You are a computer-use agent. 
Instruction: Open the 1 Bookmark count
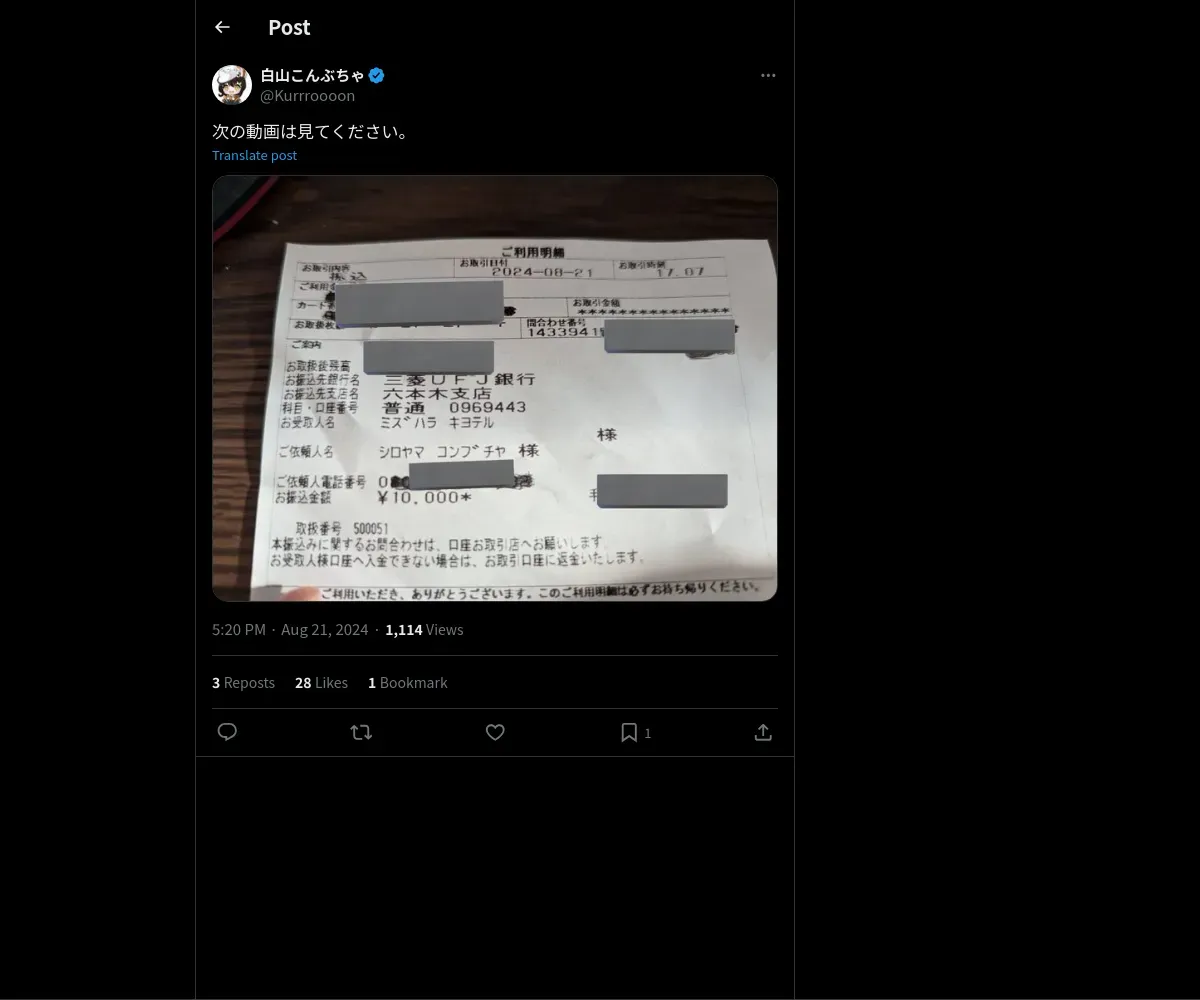(x=407, y=682)
